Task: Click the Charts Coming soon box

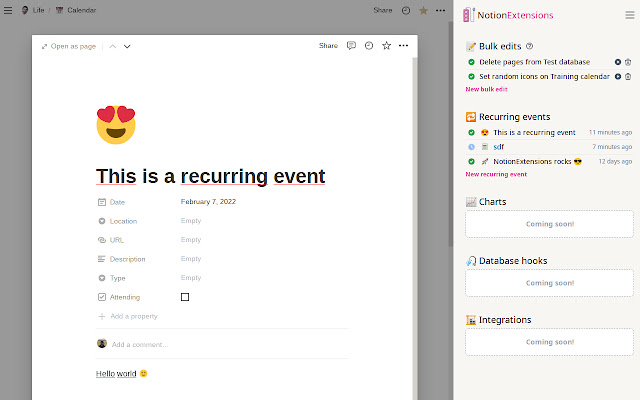Action: click(x=549, y=224)
